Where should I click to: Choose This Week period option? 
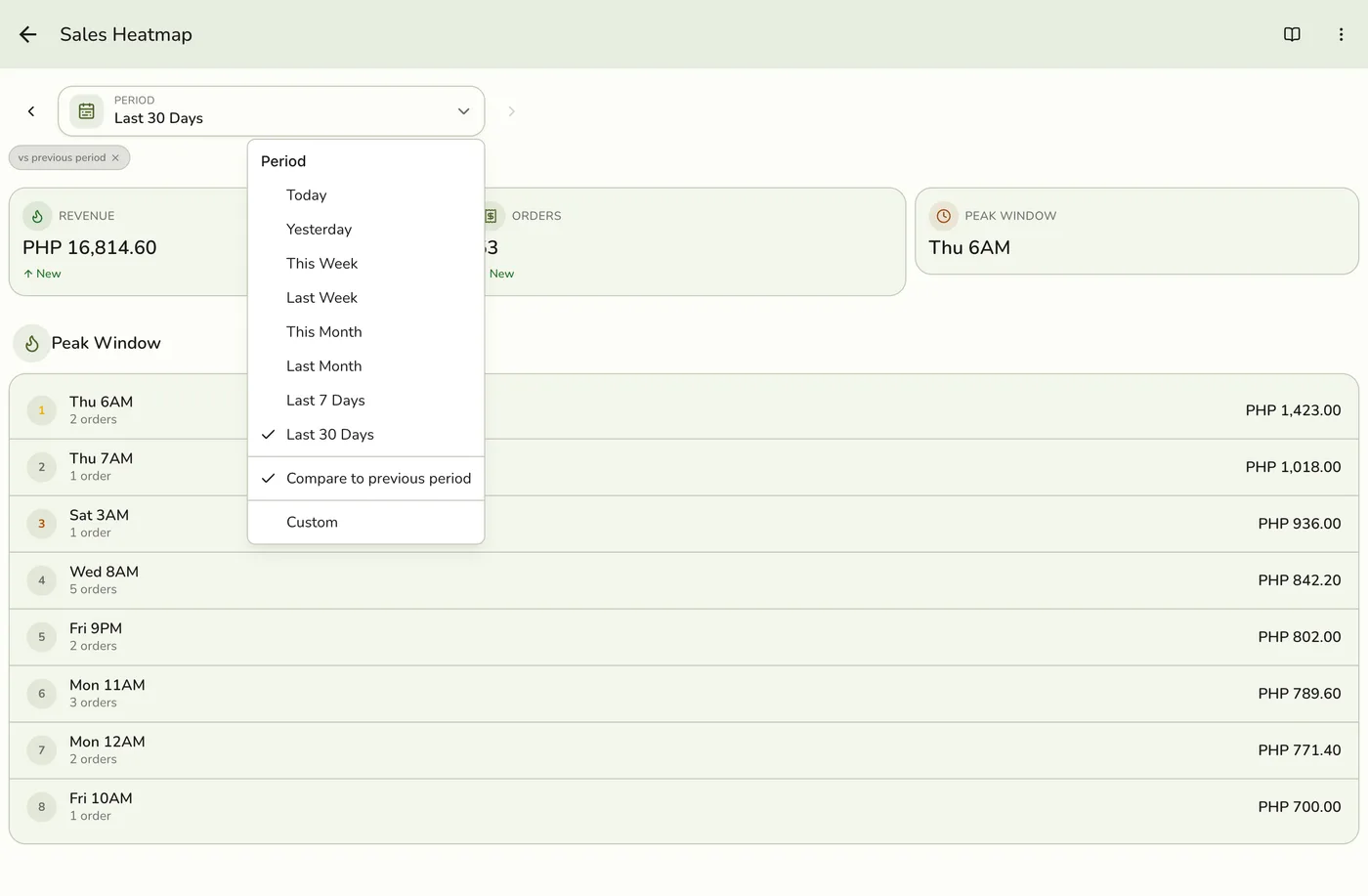366,264
